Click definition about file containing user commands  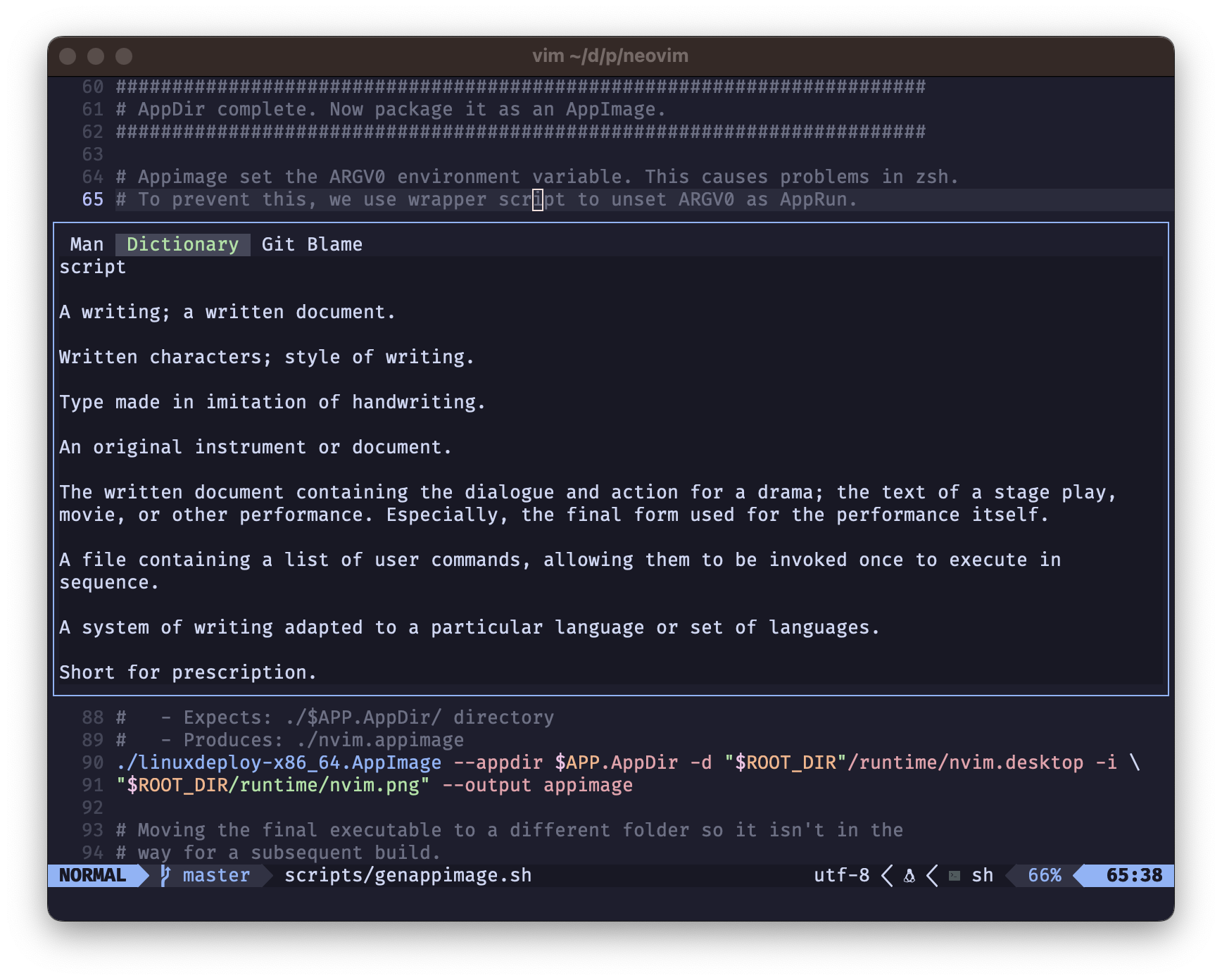coord(560,571)
